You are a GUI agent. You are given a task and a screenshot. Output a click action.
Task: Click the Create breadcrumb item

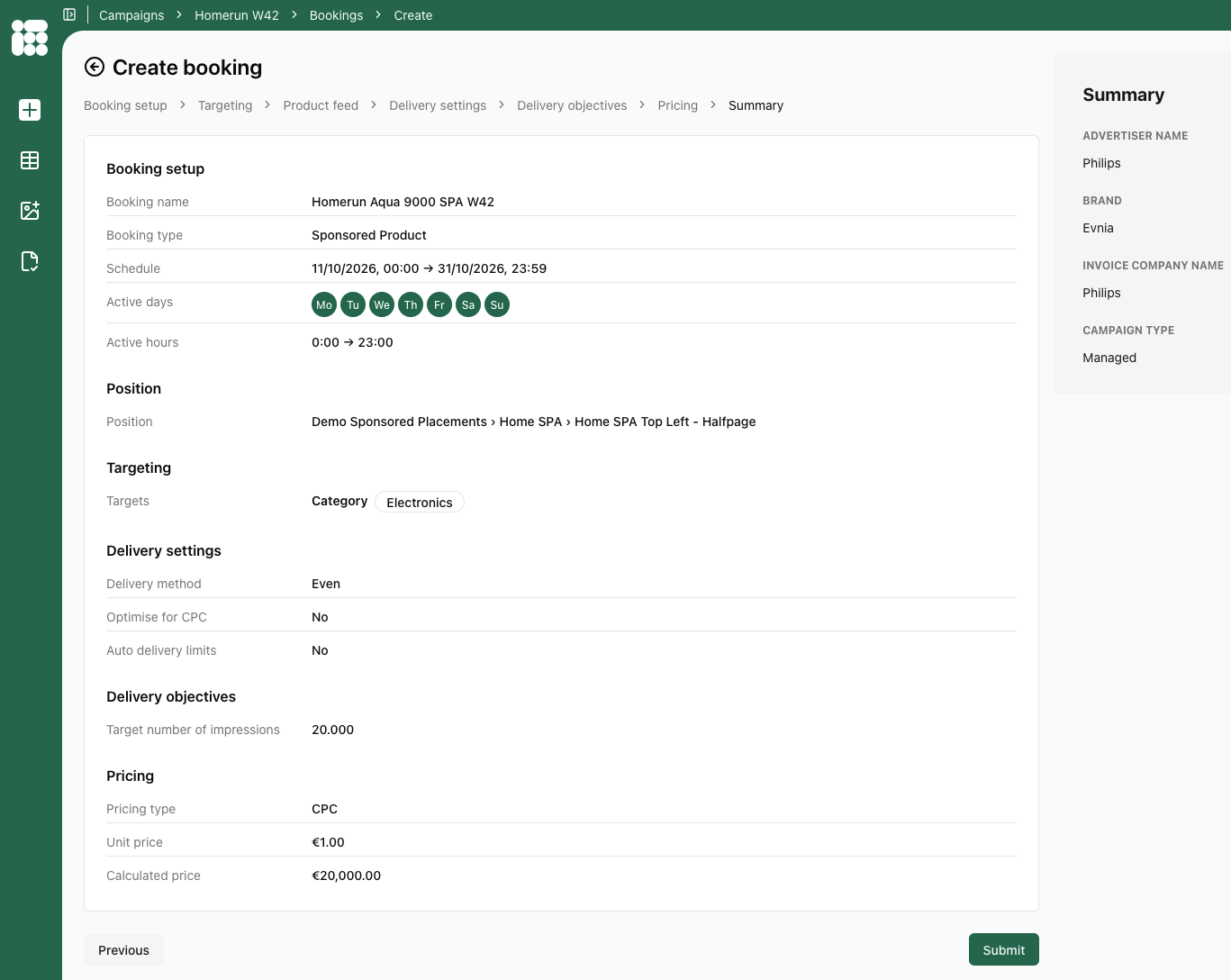(413, 15)
